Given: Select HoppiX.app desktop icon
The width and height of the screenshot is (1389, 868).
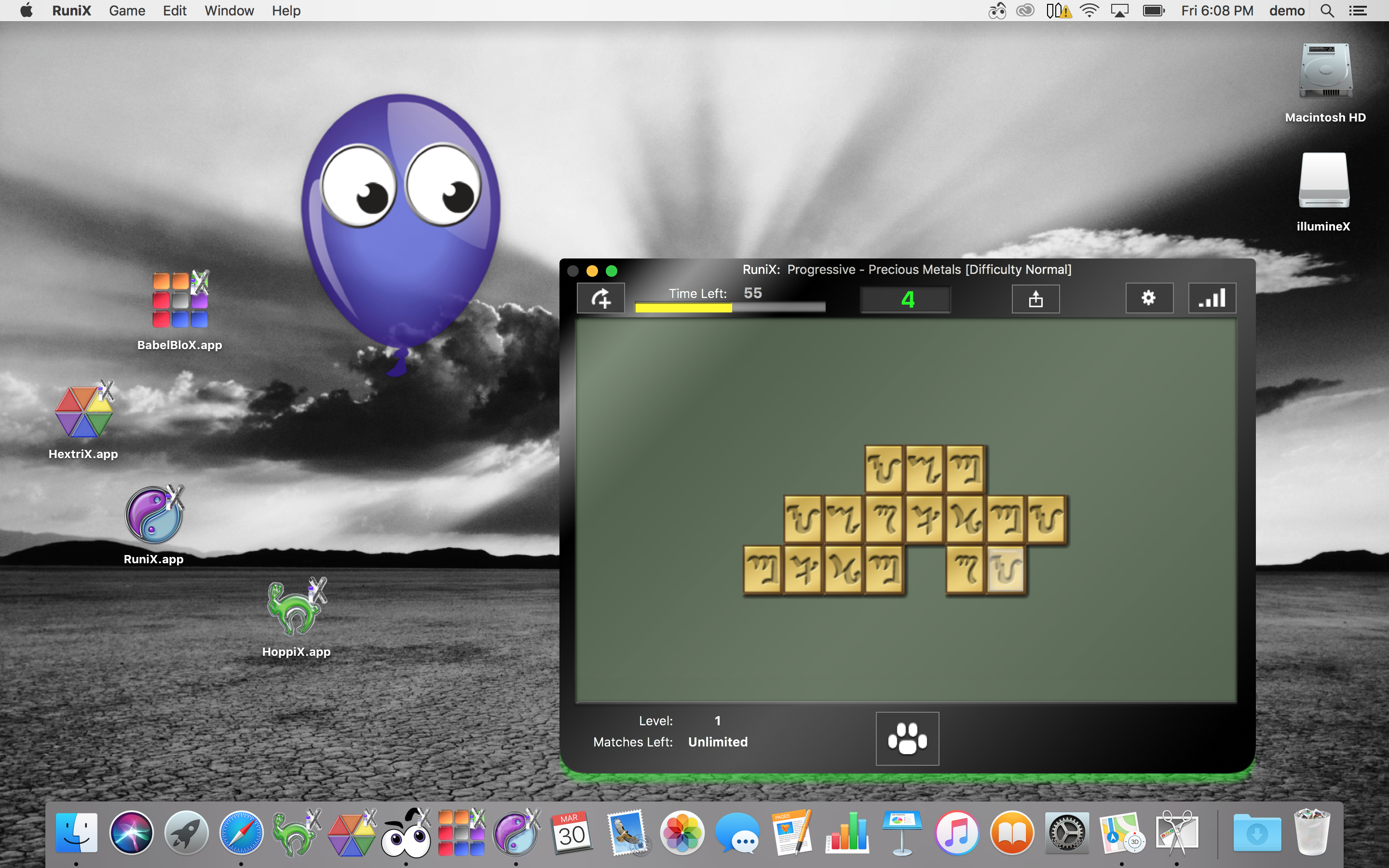Looking at the screenshot, I should (x=296, y=618).
